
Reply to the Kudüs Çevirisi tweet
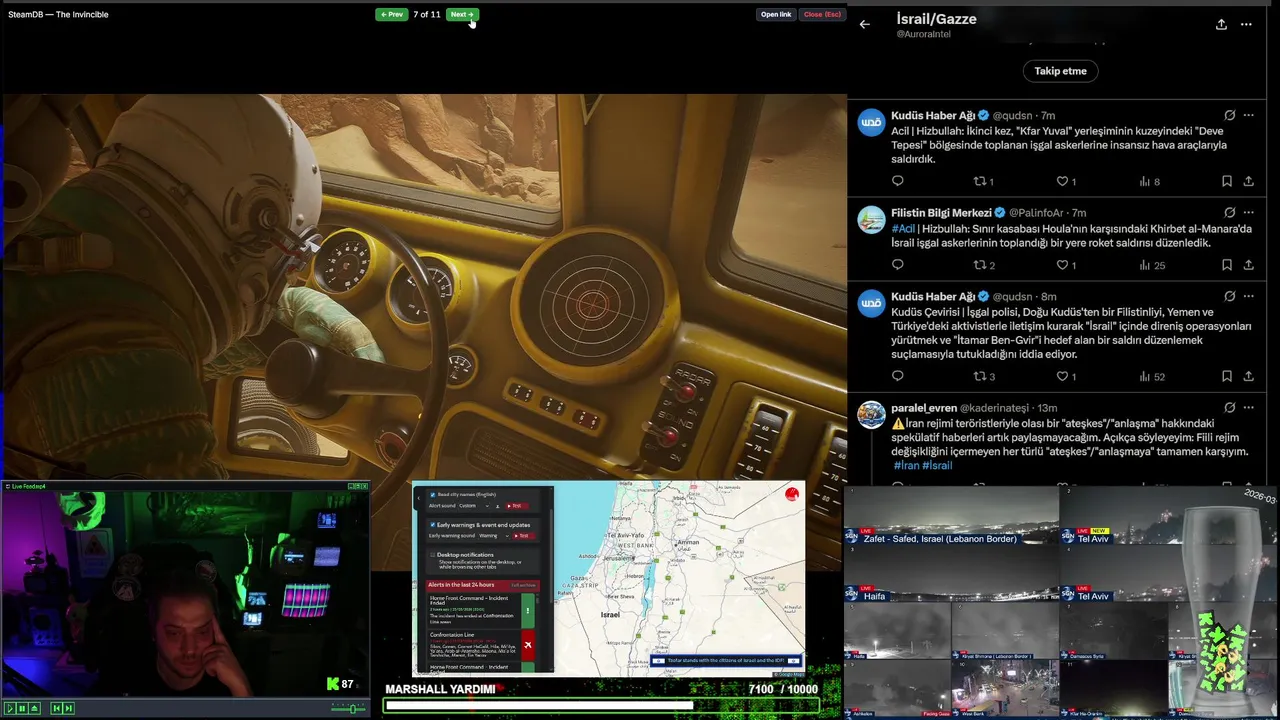[x=897, y=376]
